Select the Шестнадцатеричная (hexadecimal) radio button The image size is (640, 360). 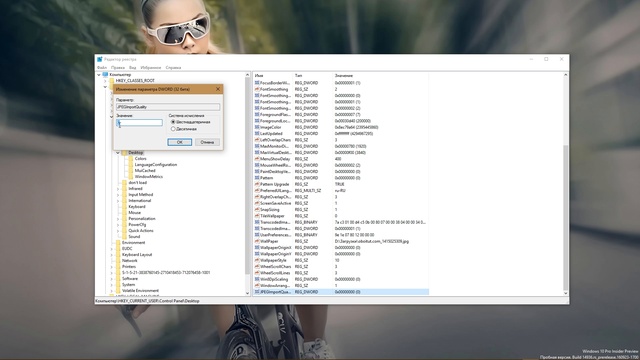click(173, 122)
